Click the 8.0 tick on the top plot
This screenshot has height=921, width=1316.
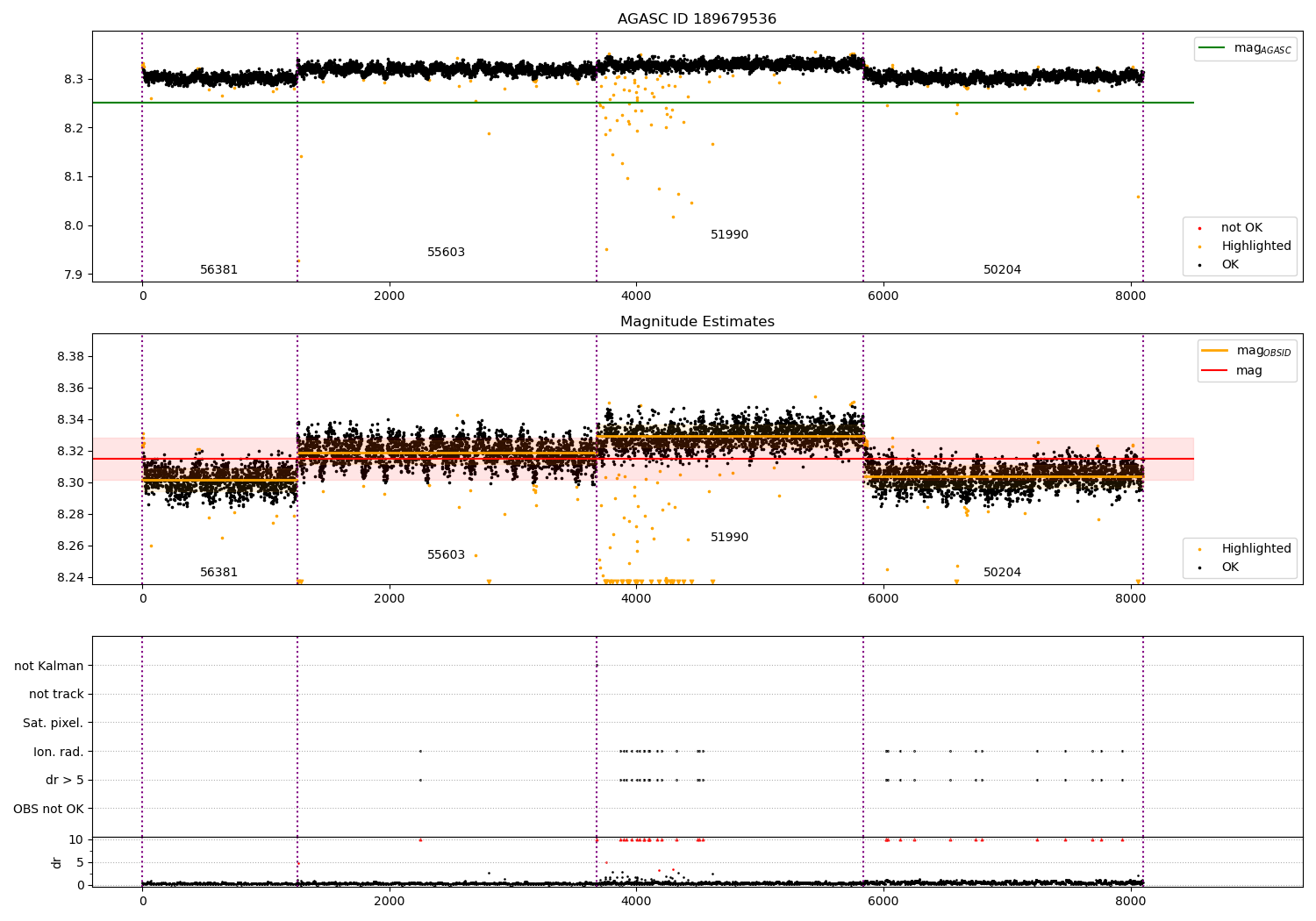[75, 225]
